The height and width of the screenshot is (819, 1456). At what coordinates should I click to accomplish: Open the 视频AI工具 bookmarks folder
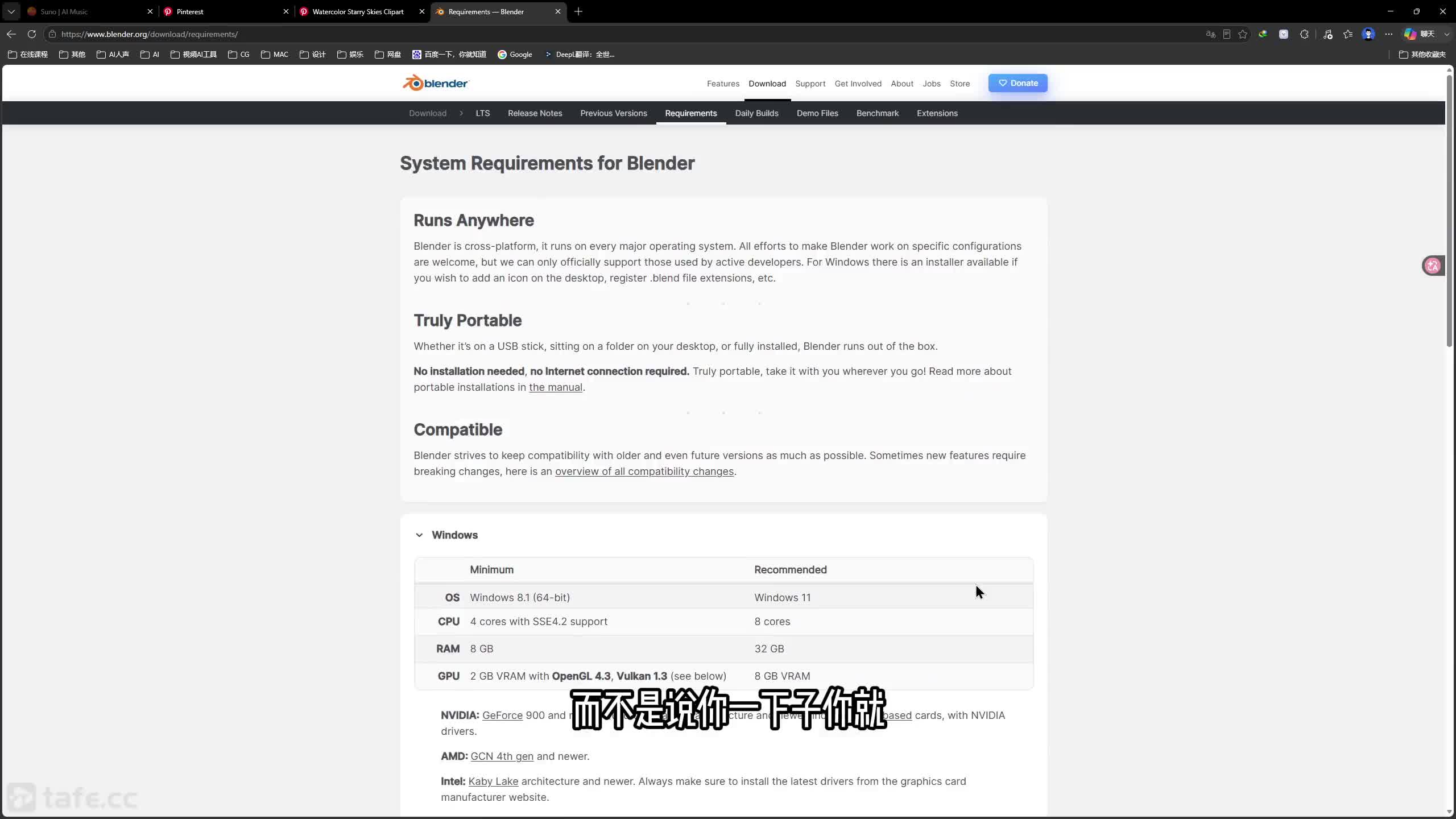[194, 55]
